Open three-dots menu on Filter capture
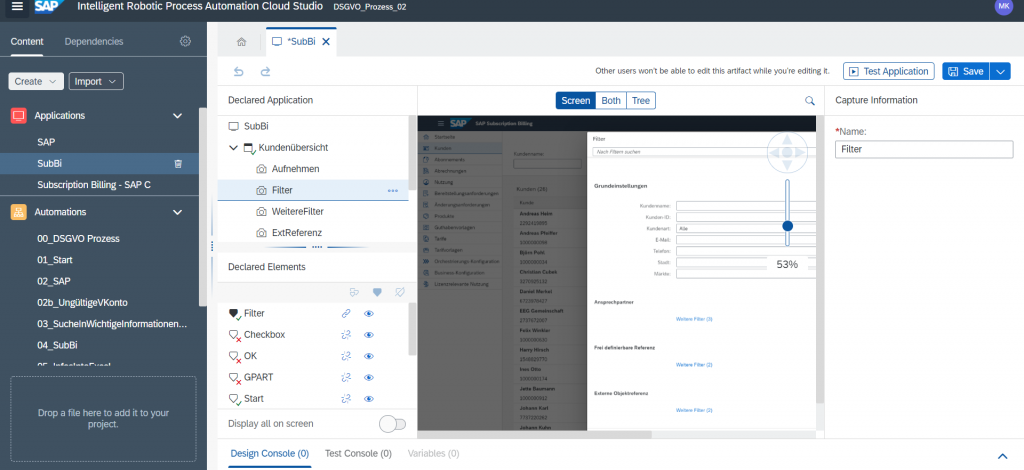The height and width of the screenshot is (470, 1024). (x=392, y=191)
